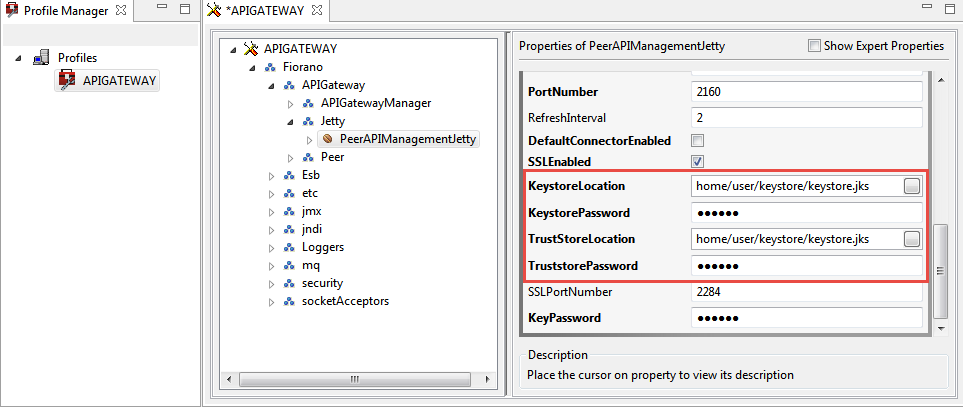Select the socketAcceptors tree item
This screenshot has height=409, width=963.
point(345,302)
